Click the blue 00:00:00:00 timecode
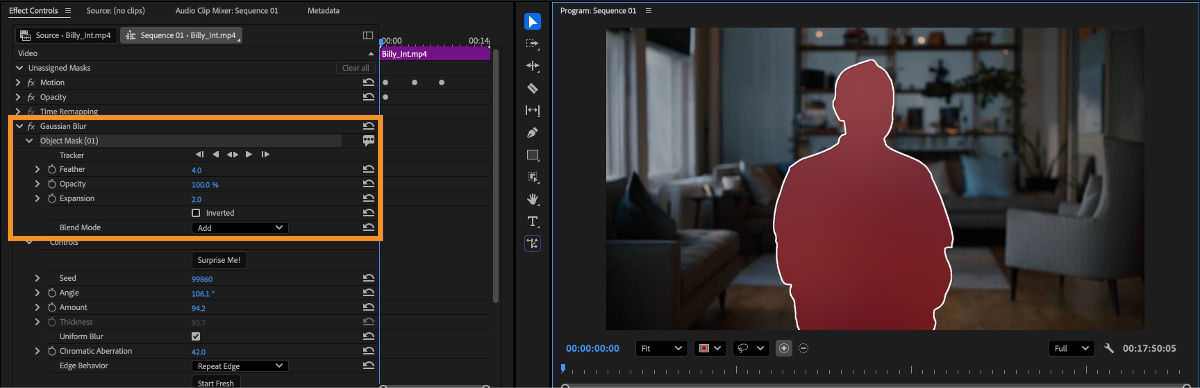The height and width of the screenshot is (388, 1200). [593, 348]
